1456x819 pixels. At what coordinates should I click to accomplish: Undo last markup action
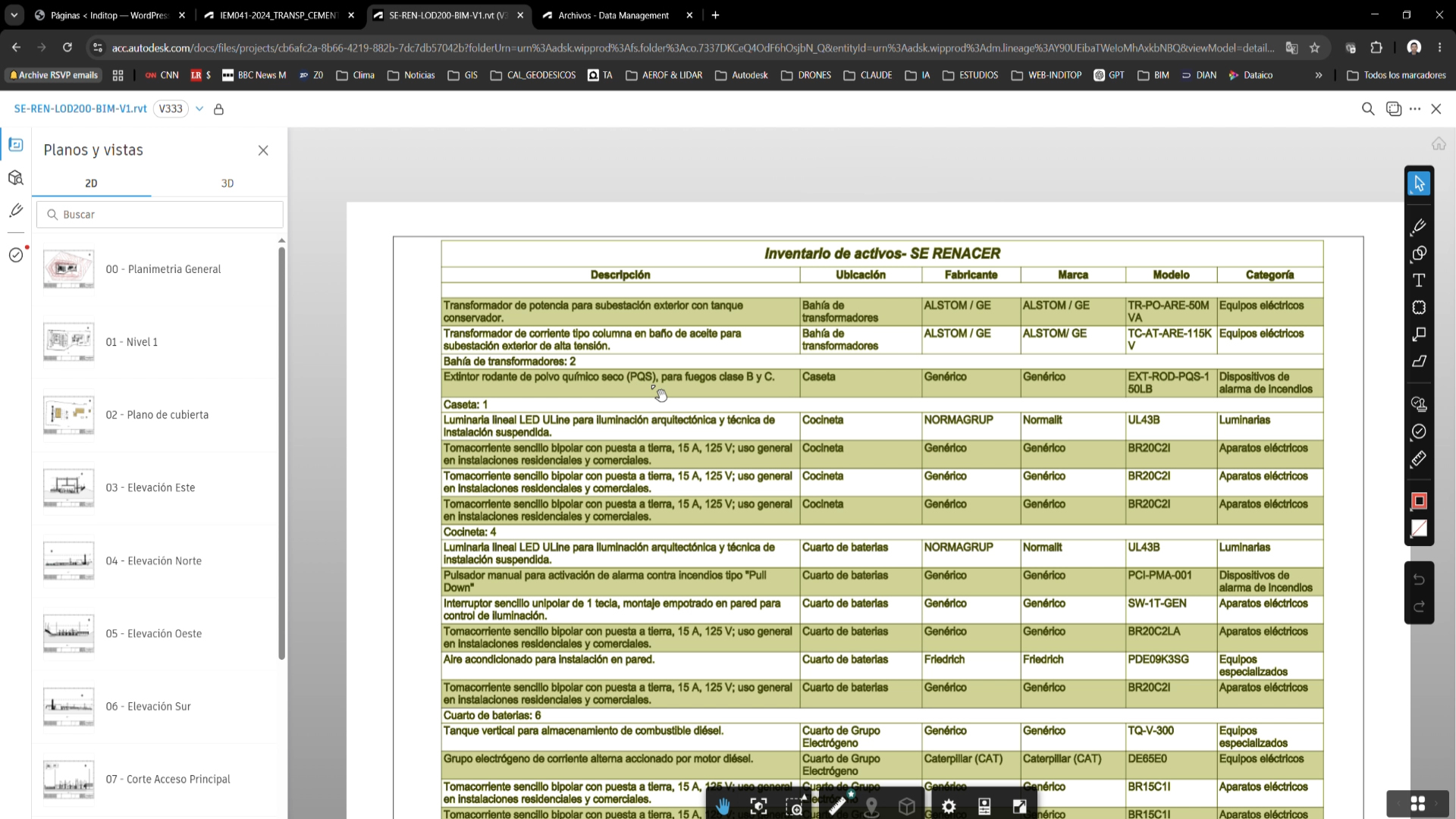click(x=1419, y=579)
